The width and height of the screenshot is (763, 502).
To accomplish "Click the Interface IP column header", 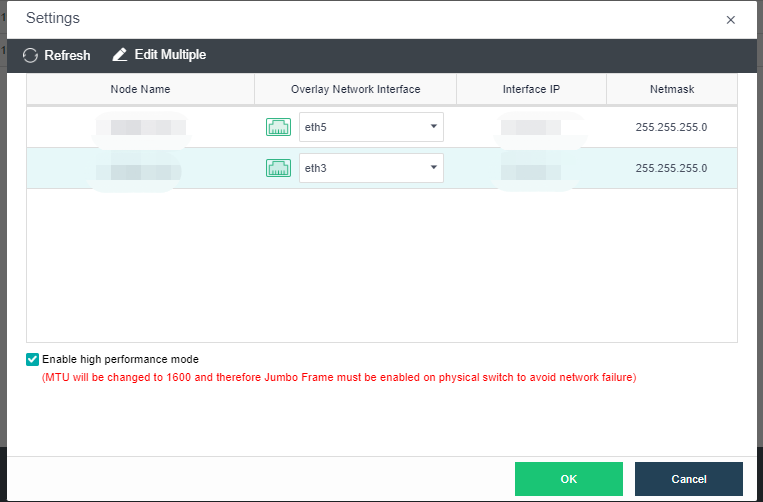I will [x=531, y=89].
